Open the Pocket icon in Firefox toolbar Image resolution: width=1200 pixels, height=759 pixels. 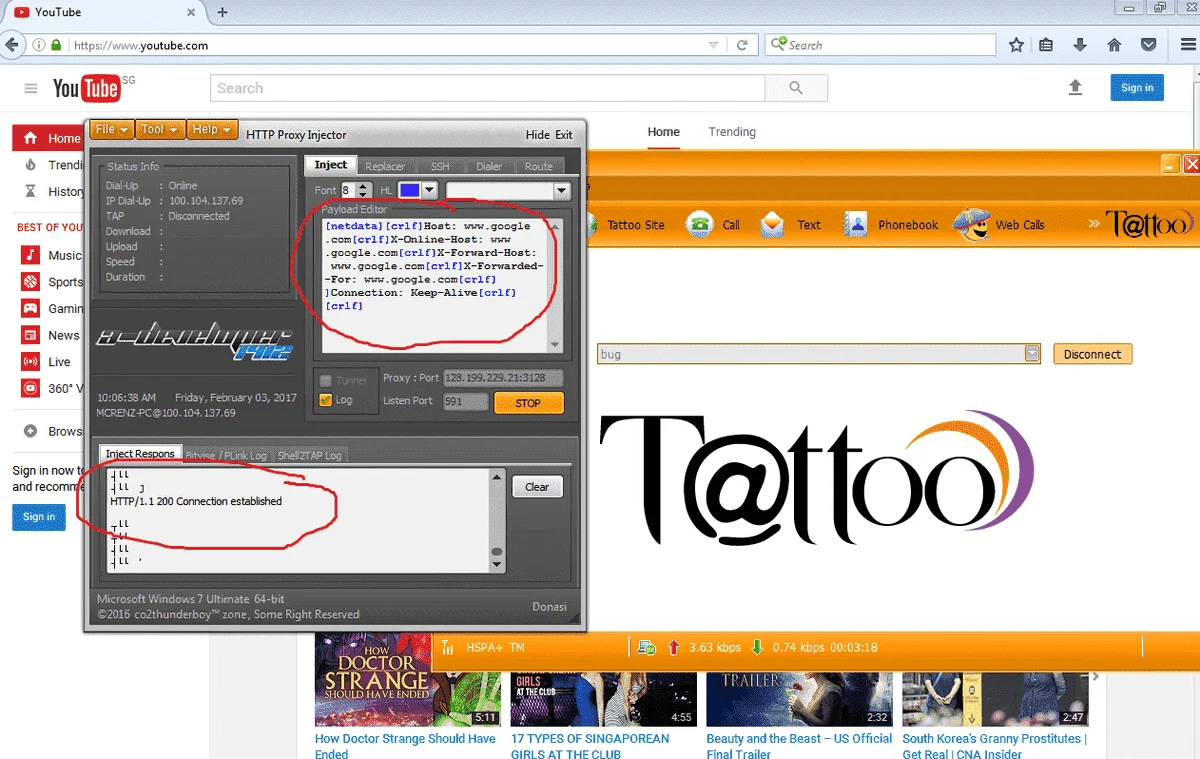(1149, 45)
